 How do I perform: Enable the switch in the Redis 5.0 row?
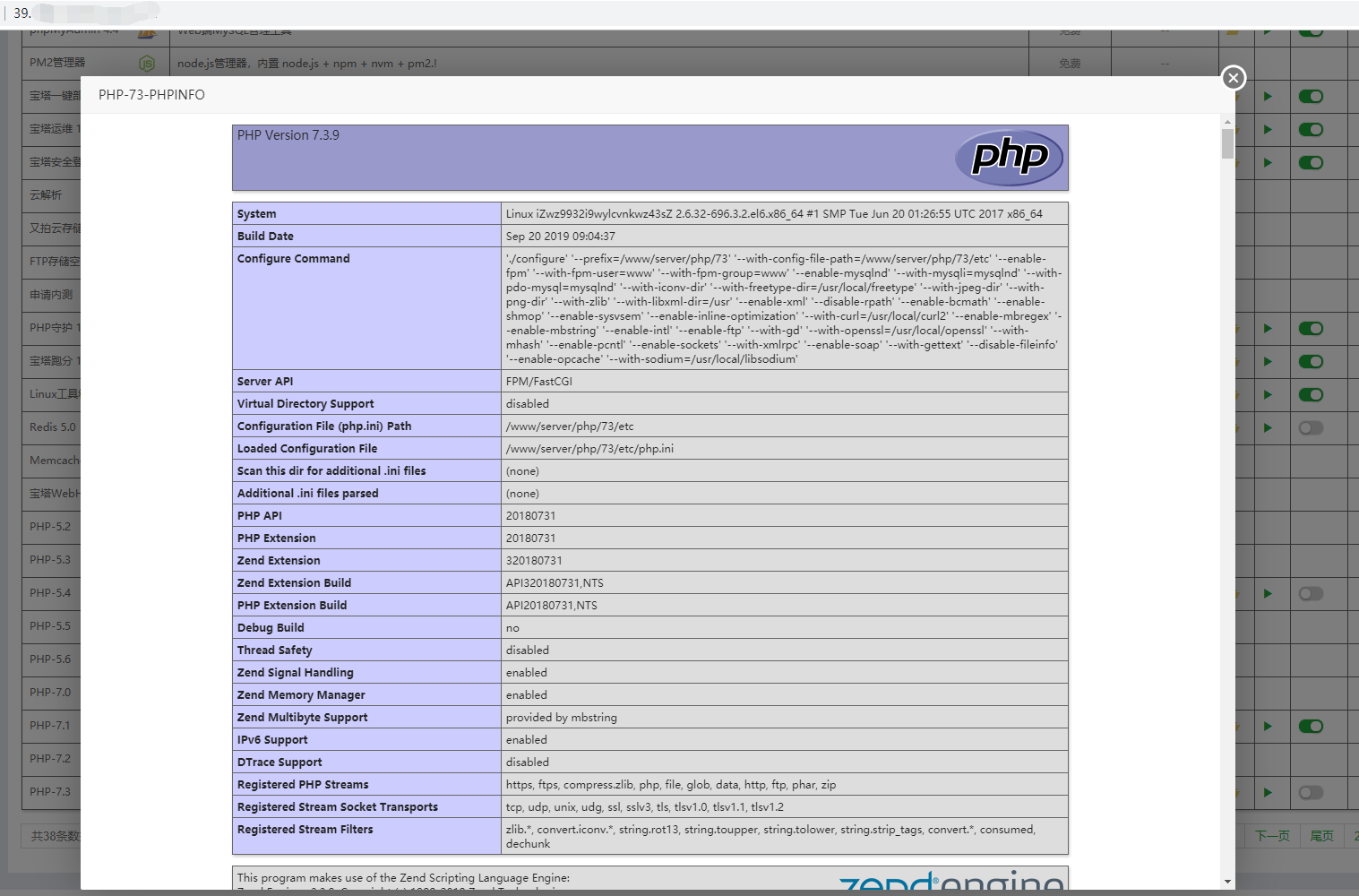(x=1311, y=428)
